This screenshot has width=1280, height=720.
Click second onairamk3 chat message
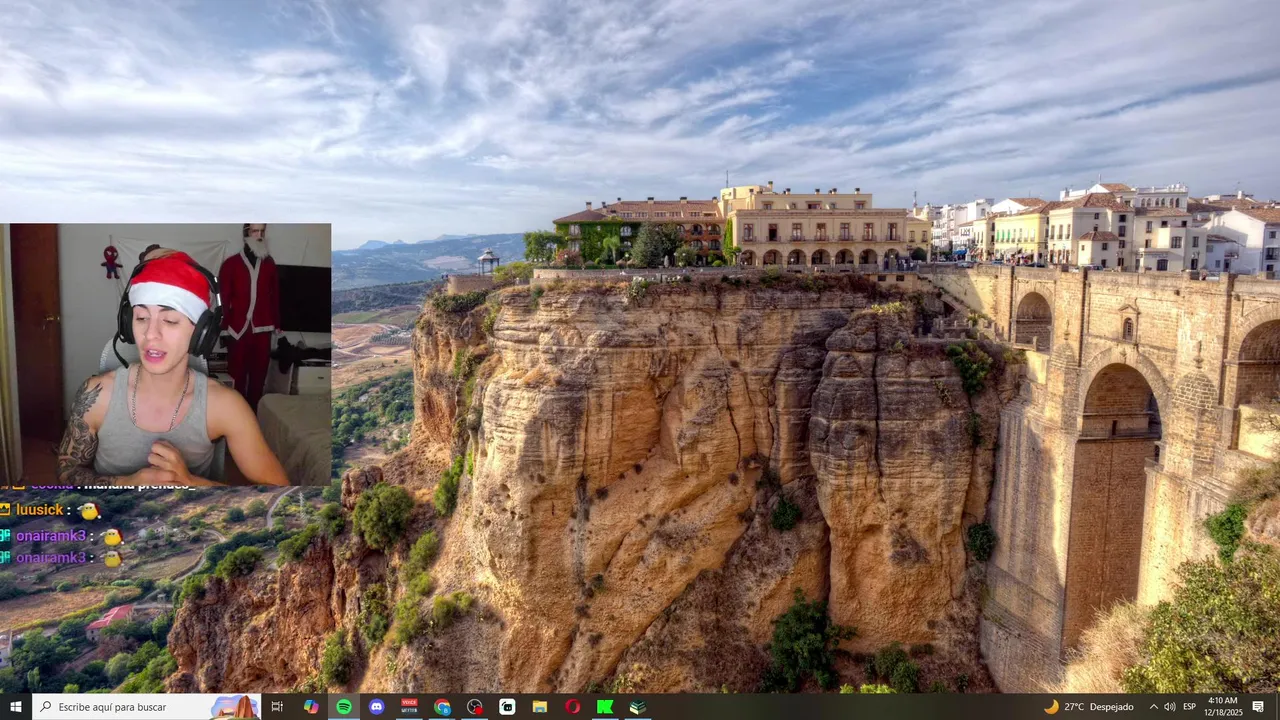tap(61, 558)
